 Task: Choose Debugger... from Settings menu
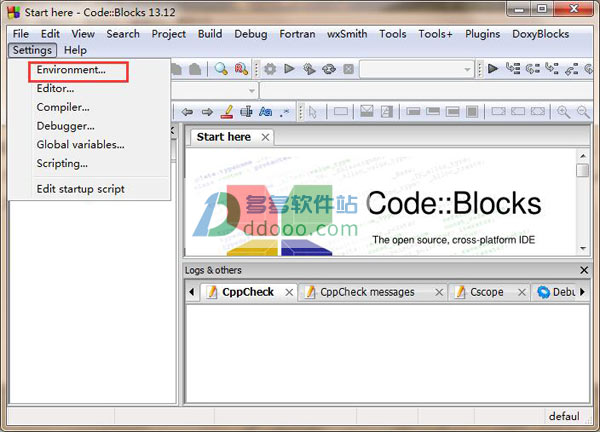[65, 126]
